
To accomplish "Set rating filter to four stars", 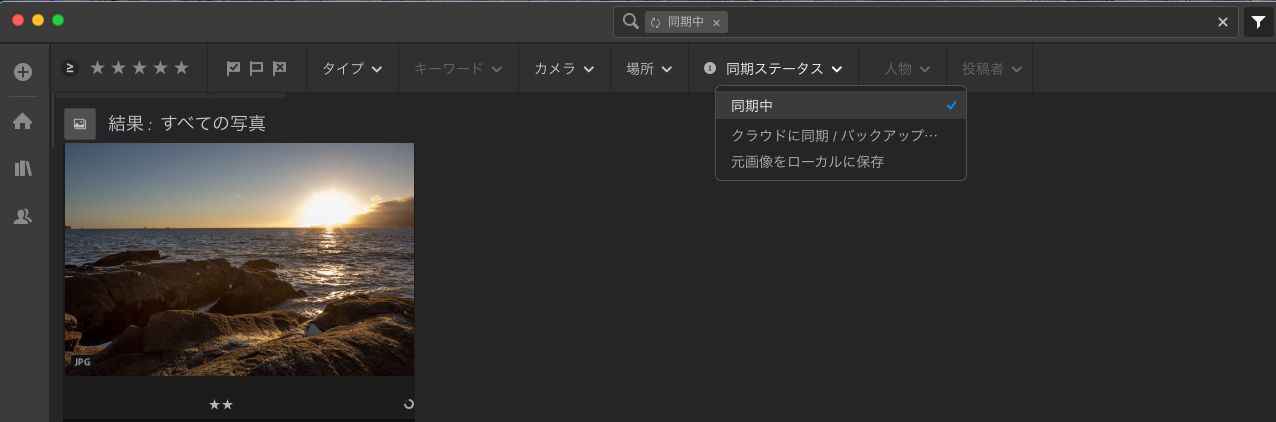I will coord(160,68).
